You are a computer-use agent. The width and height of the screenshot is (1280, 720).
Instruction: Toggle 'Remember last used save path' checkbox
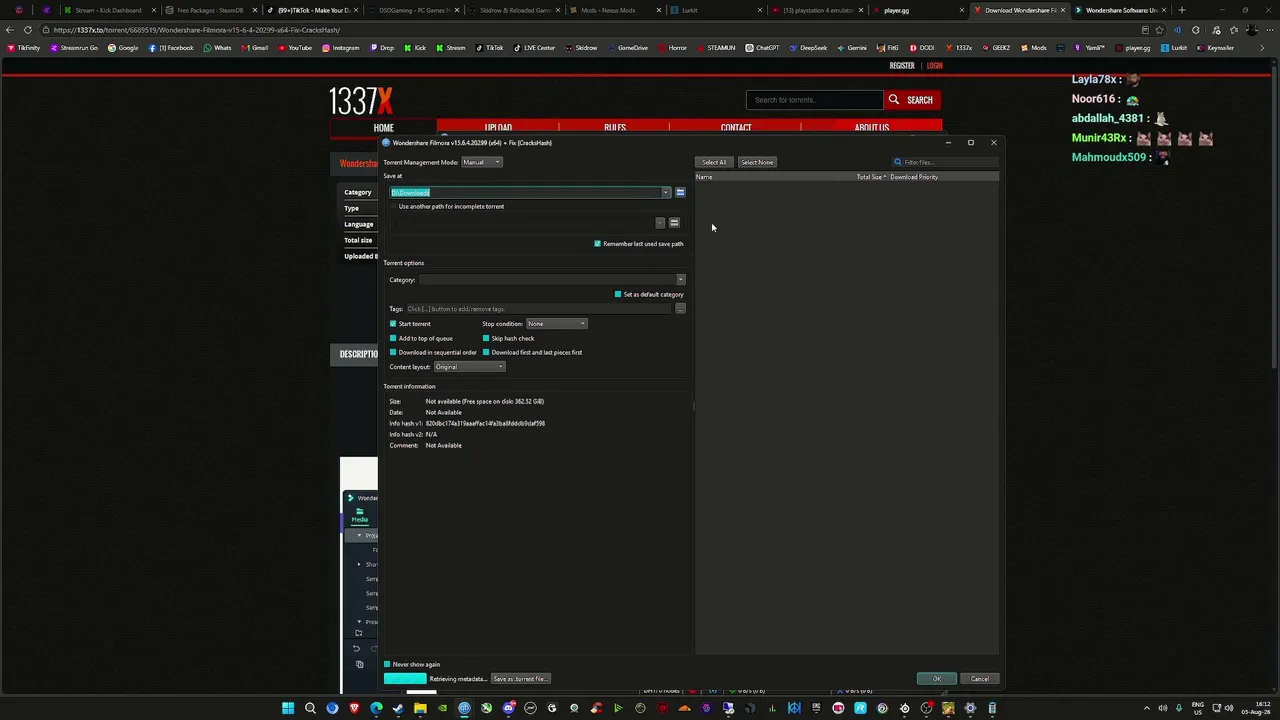point(598,244)
